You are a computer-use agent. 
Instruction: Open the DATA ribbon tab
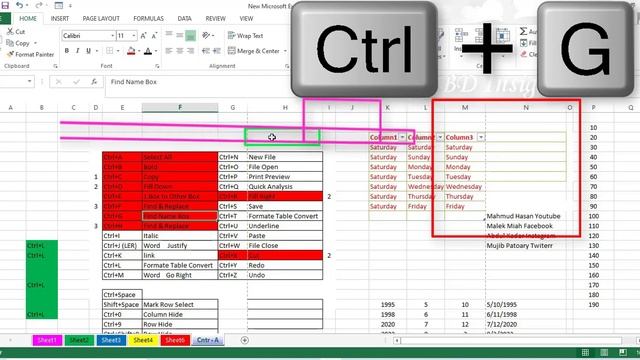(x=184, y=18)
